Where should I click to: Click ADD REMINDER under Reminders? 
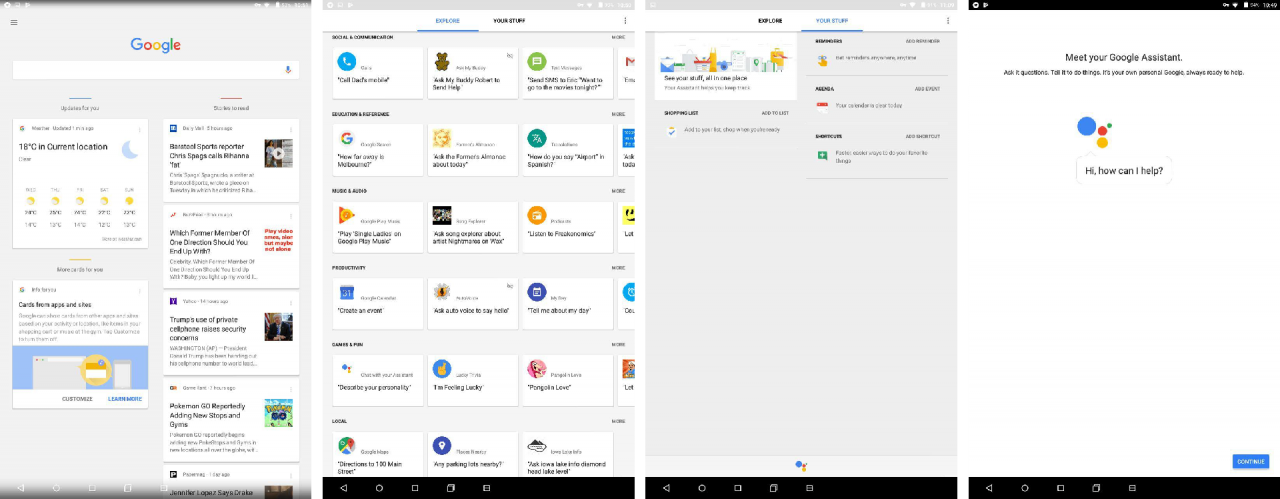(922, 41)
